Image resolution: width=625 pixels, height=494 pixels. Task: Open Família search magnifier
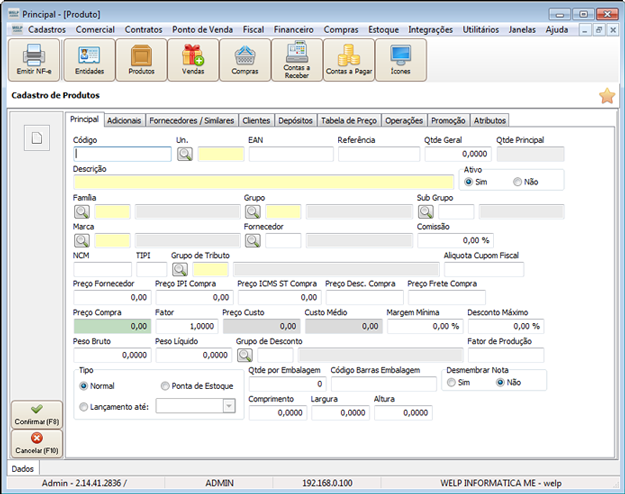tap(82, 212)
